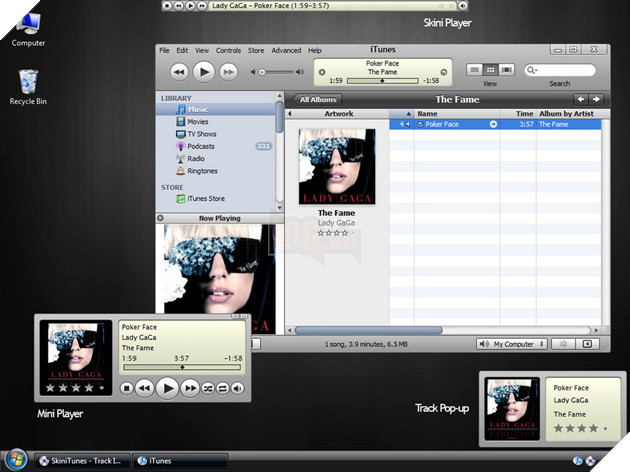Select Radio in the Library sidebar
This screenshot has width=630, height=472.
tap(196, 158)
